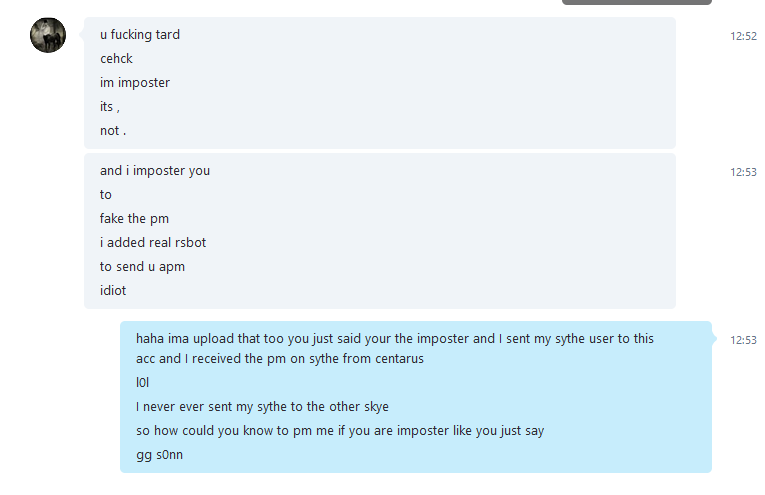765x495 pixels.
Task: Click the 'fake the pm' message
Action: pyautogui.click(x=134, y=218)
